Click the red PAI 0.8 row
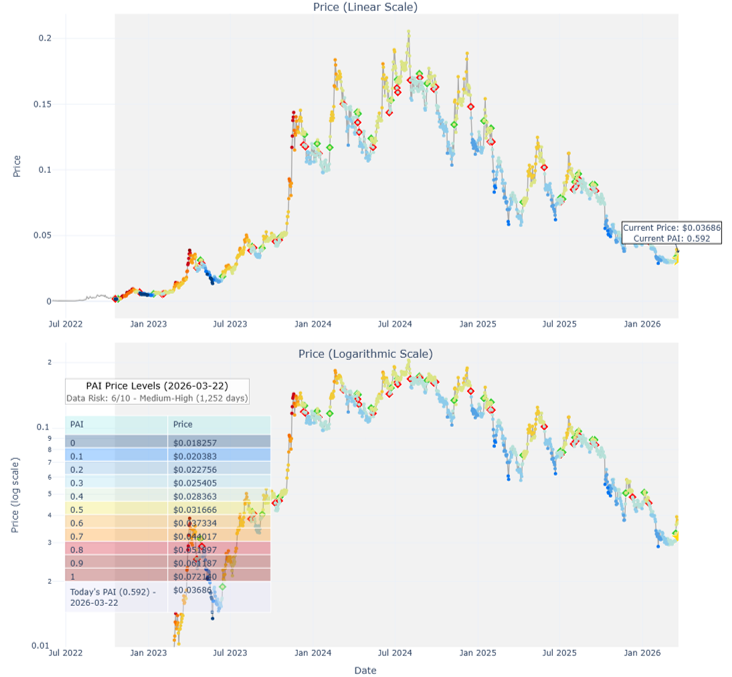732x677 pixels. 117,549
